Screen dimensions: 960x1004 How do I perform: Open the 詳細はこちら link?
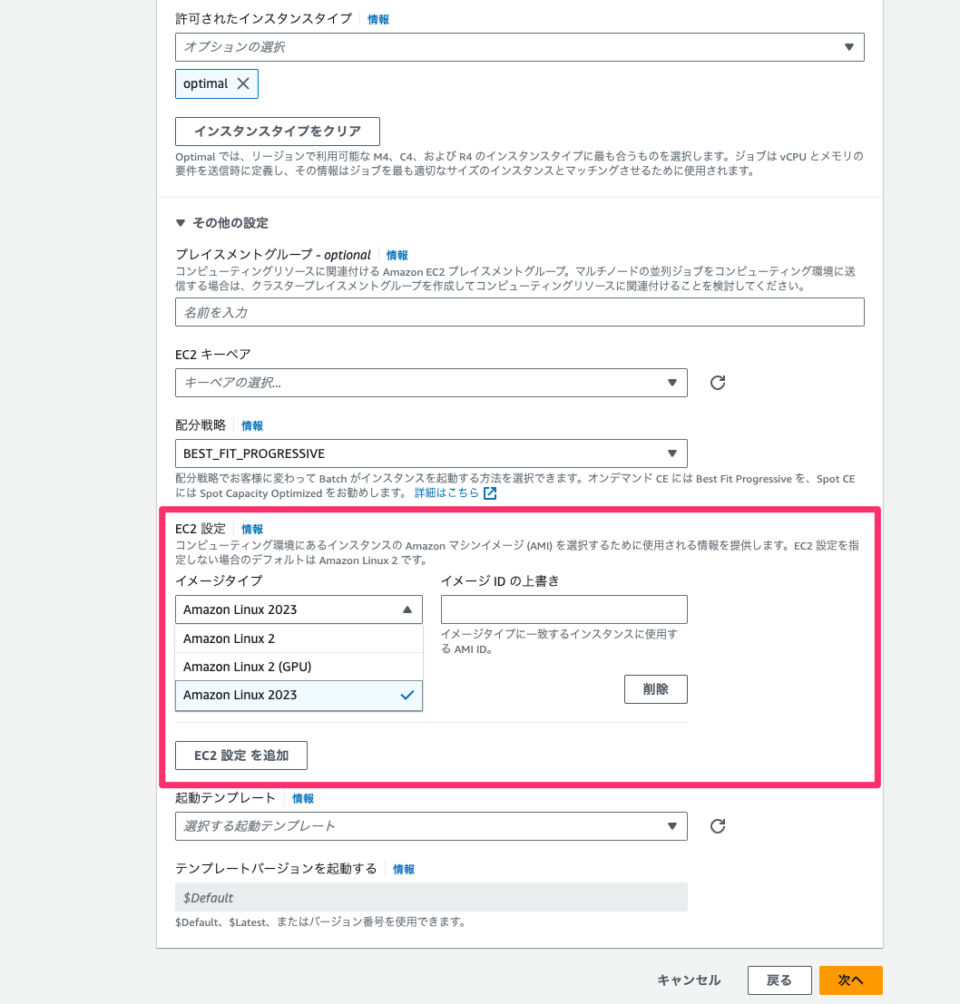click(x=446, y=493)
